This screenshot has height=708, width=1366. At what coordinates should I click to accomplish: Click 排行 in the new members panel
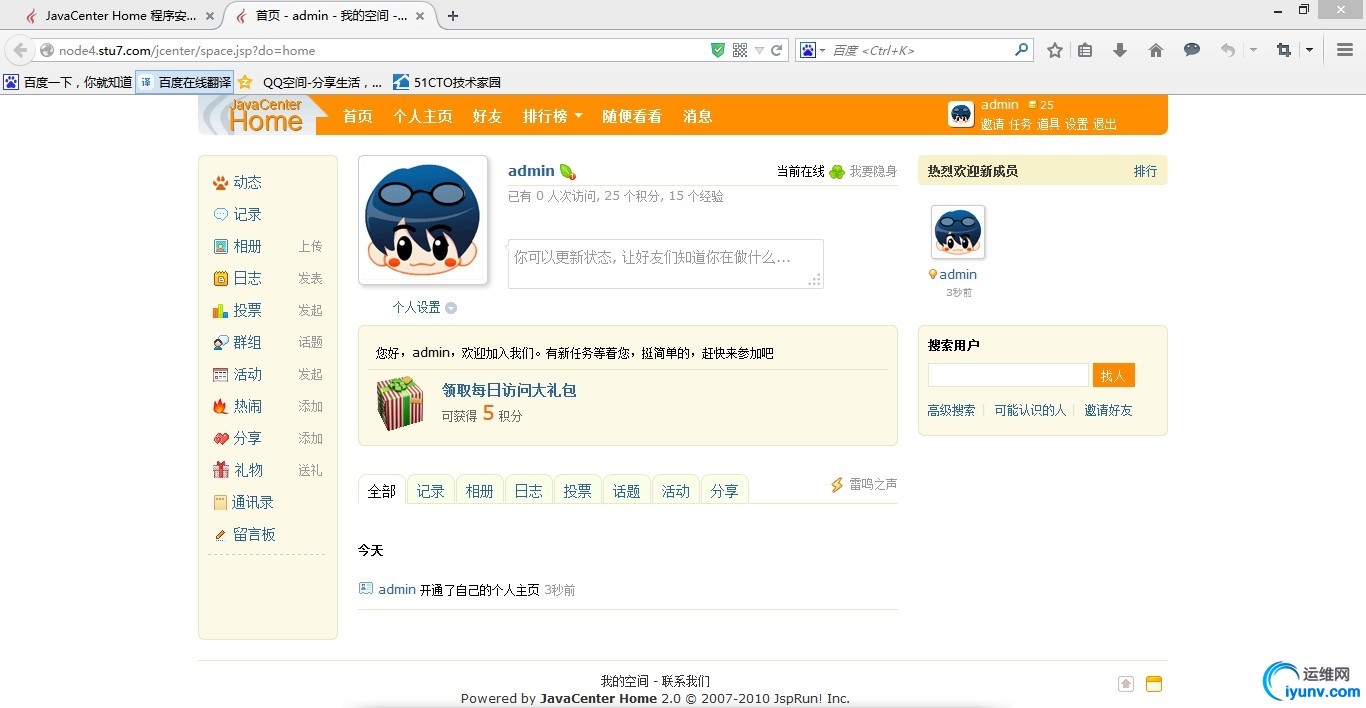(x=1145, y=171)
